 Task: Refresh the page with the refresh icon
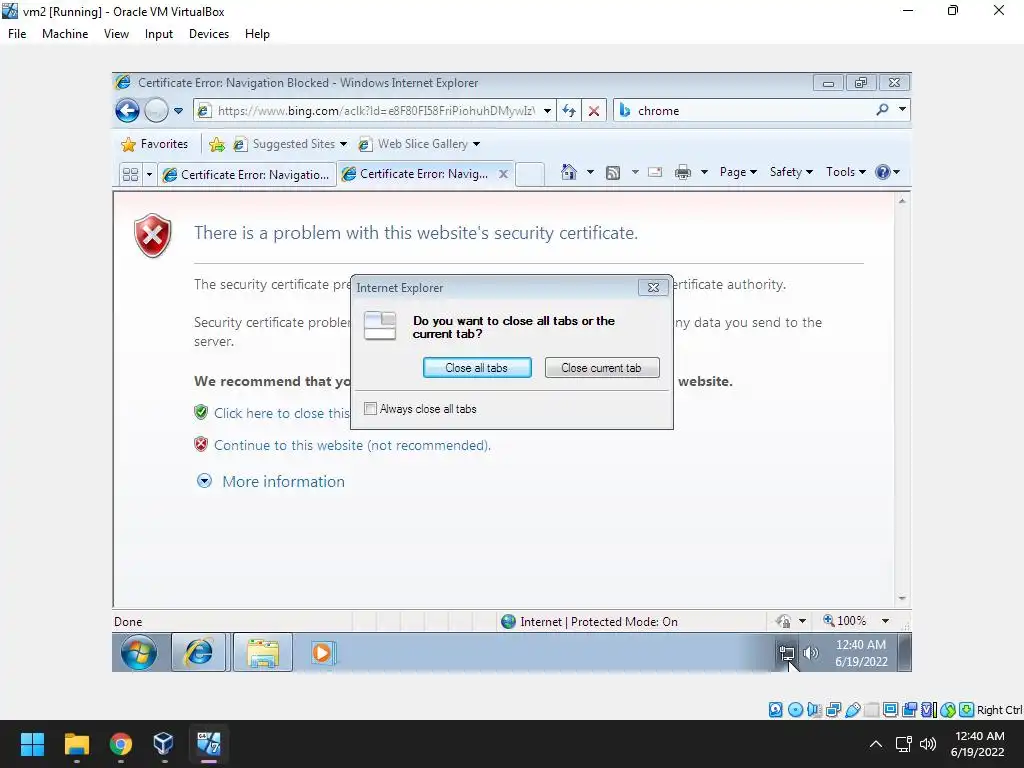(569, 111)
